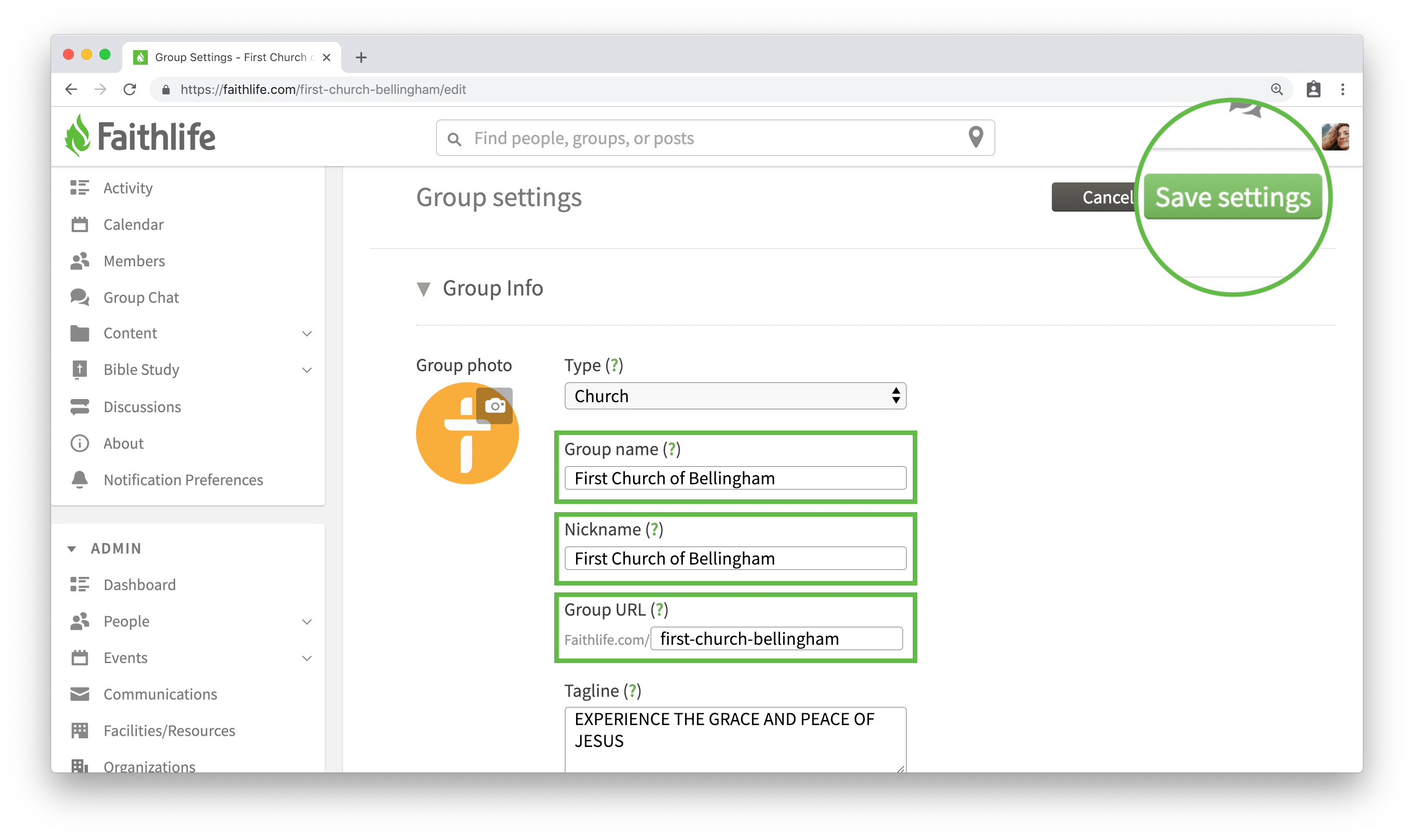The height and width of the screenshot is (840, 1414).
Task: Open the user profile avatar
Action: pos(1335,136)
